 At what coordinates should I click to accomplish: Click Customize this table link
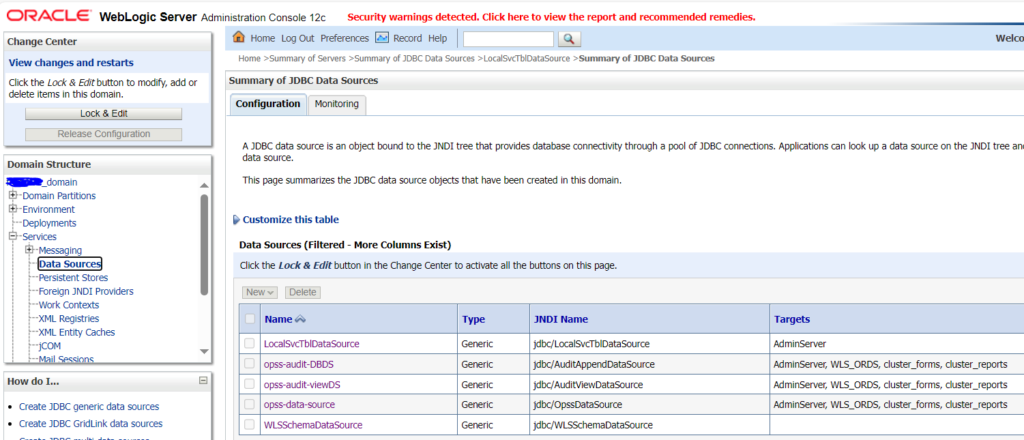click(291, 220)
